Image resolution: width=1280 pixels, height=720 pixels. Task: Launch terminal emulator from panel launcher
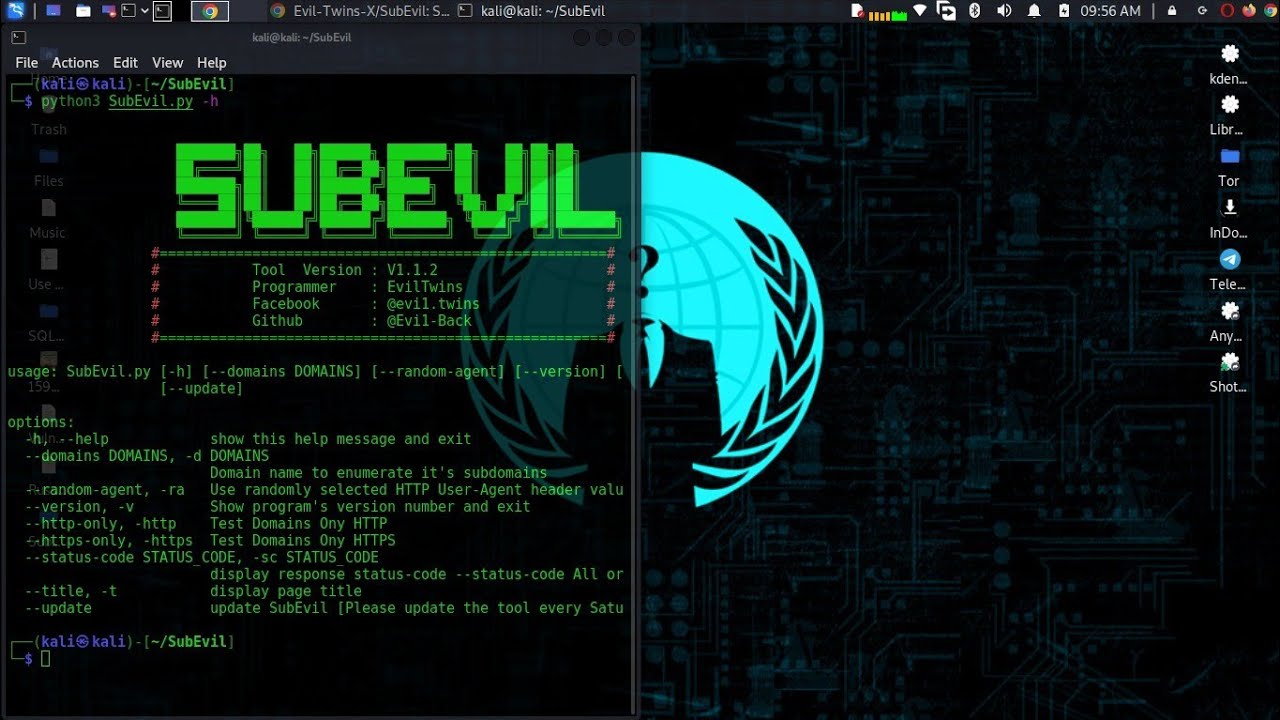click(129, 11)
